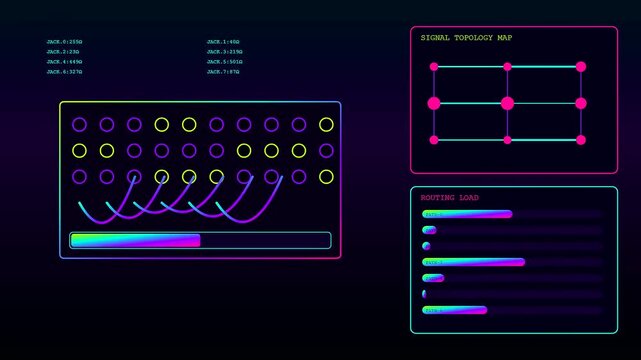
Task: Toggle the first jack in the bottom row
Action: coord(79,177)
